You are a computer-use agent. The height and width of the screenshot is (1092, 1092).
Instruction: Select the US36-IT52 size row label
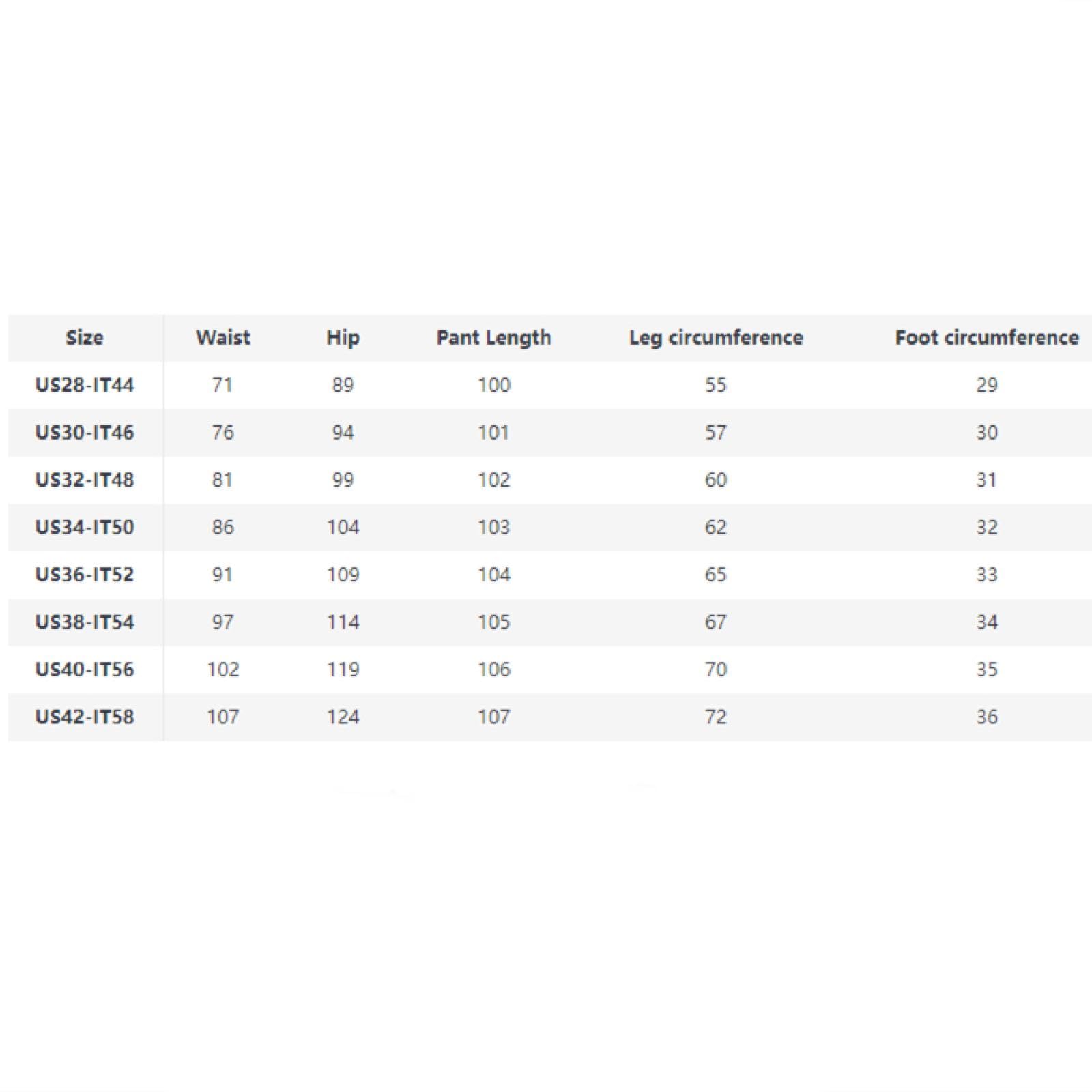(x=85, y=575)
